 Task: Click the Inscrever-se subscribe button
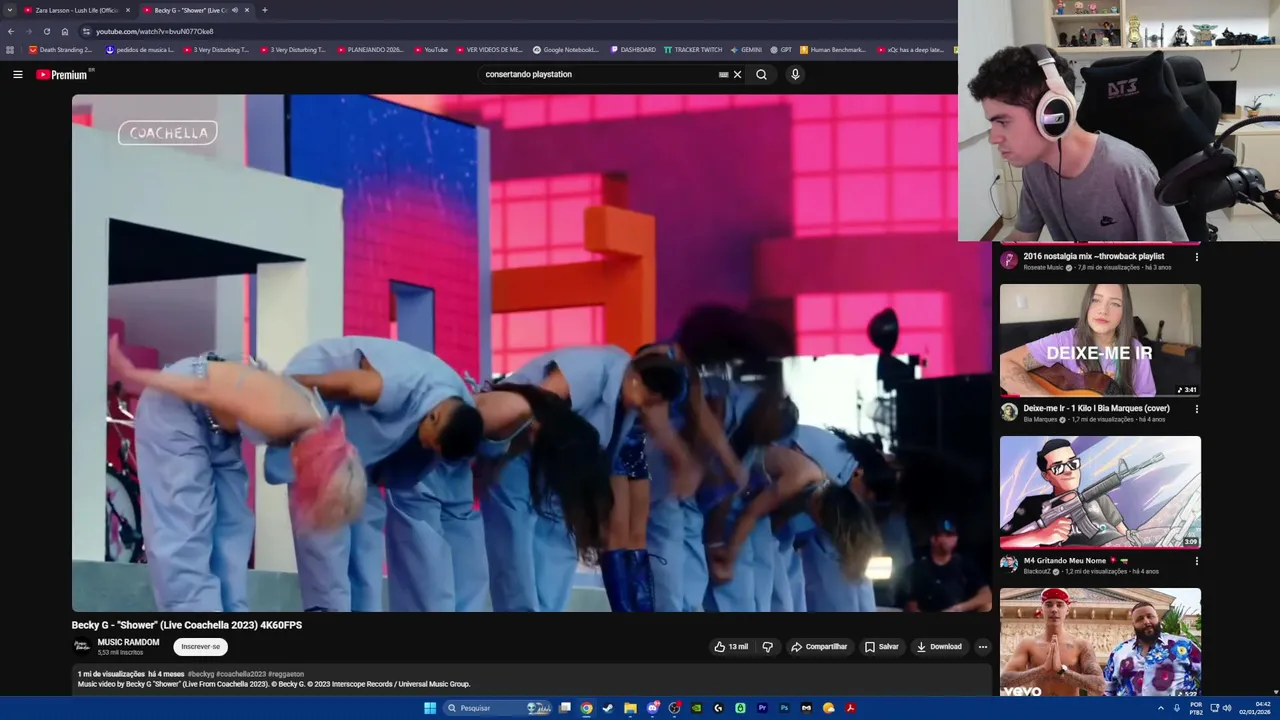(200, 647)
